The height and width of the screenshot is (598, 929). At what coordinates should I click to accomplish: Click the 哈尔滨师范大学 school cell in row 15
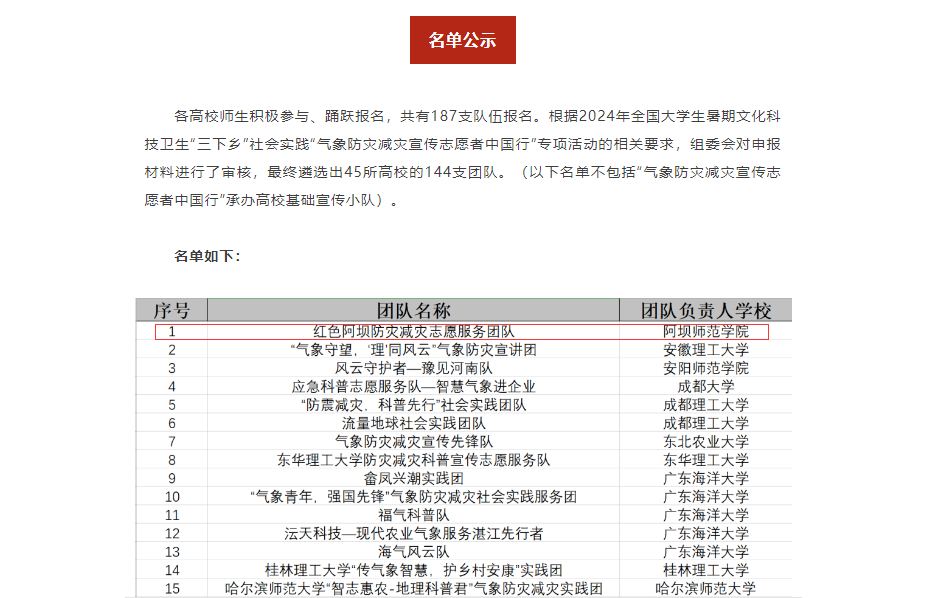(x=705, y=588)
